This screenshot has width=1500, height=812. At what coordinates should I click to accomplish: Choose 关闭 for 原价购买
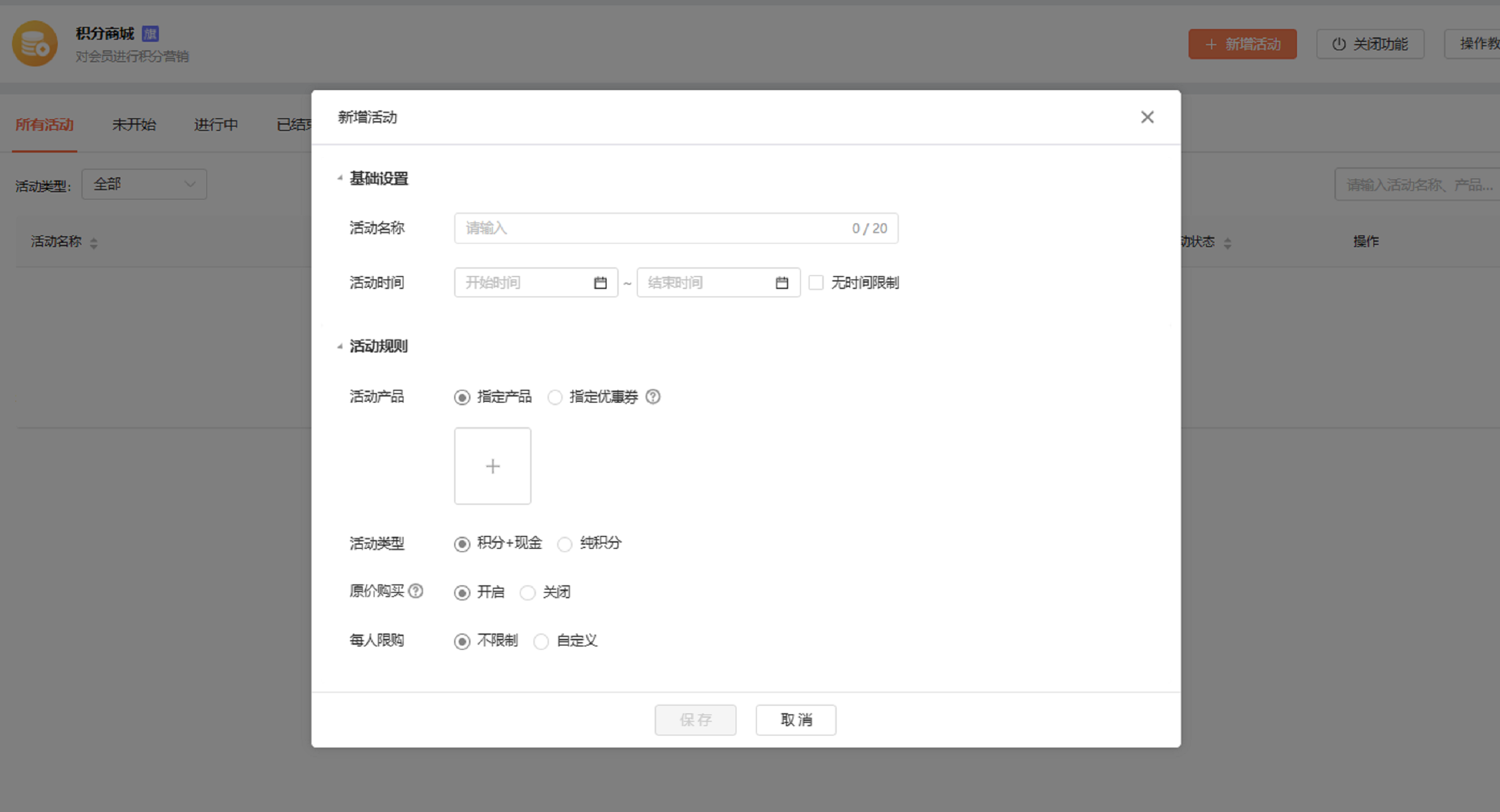click(x=528, y=592)
